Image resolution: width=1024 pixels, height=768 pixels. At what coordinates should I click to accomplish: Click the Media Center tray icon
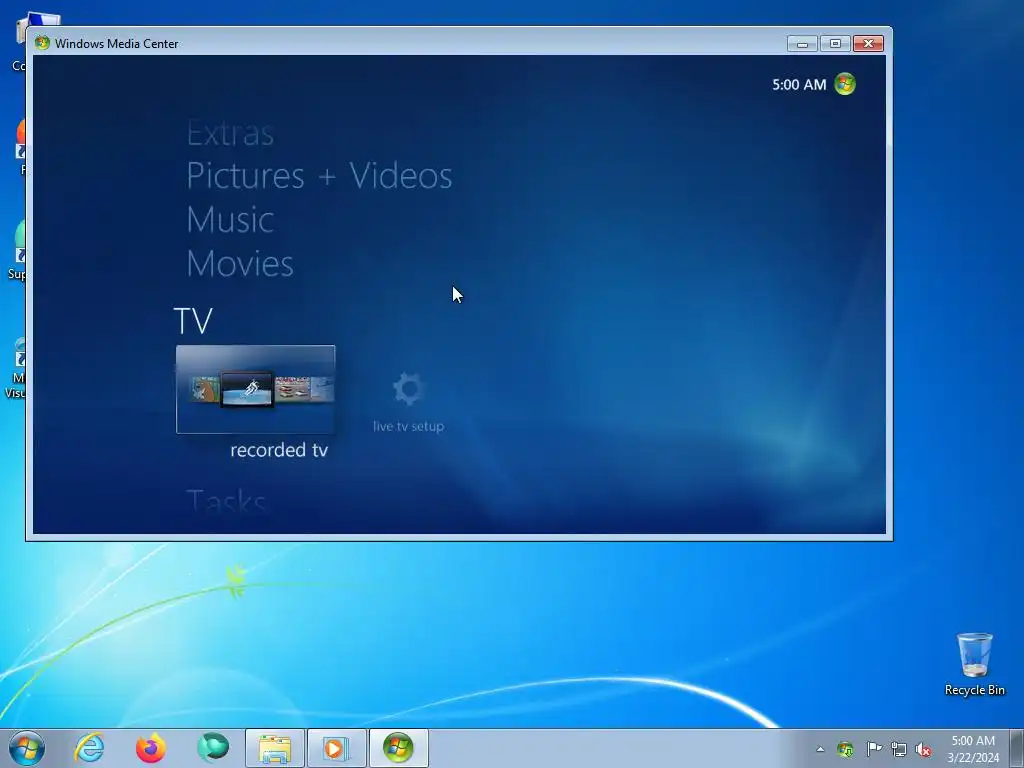tap(846, 749)
